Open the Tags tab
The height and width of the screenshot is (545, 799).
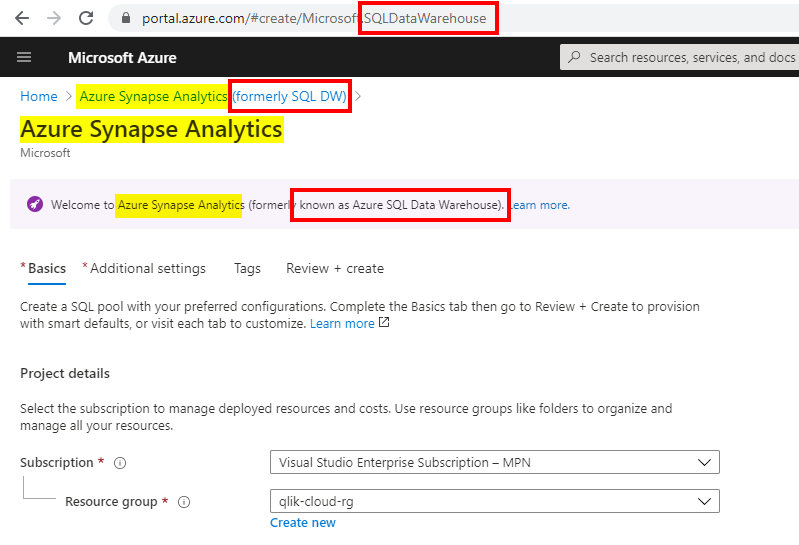click(x=247, y=268)
